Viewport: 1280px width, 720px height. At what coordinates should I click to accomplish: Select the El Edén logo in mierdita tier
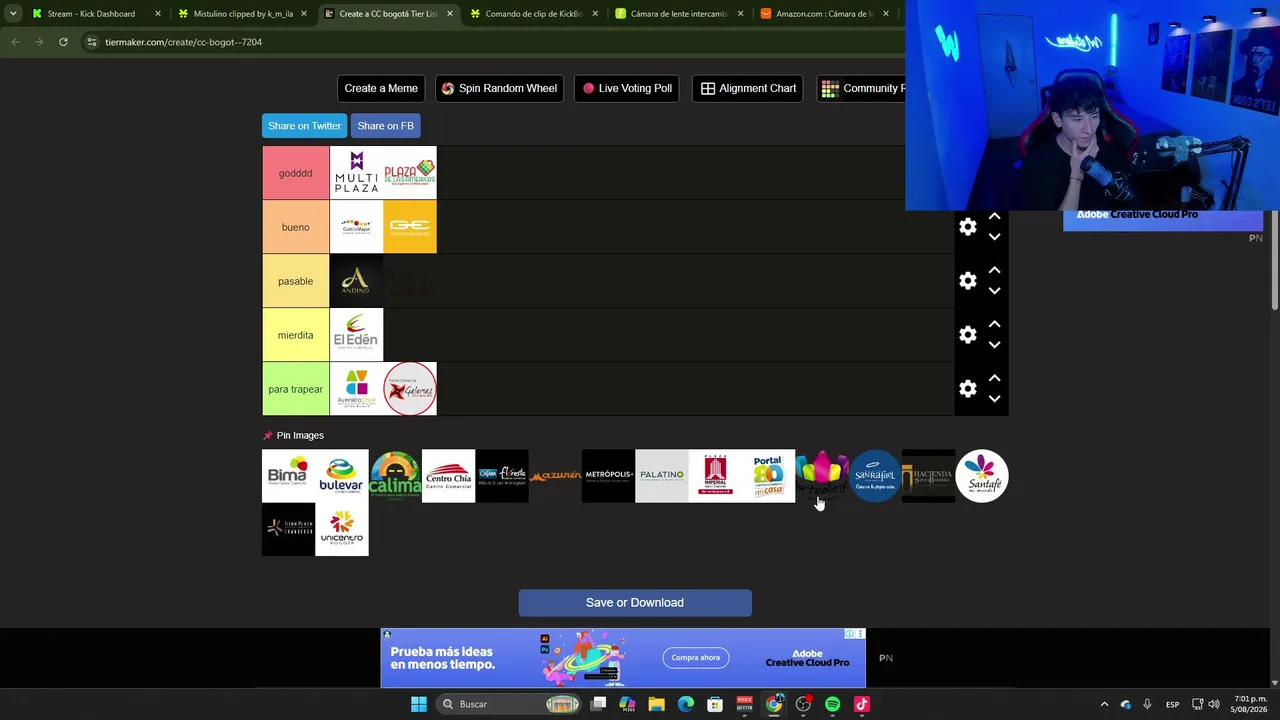click(356, 335)
